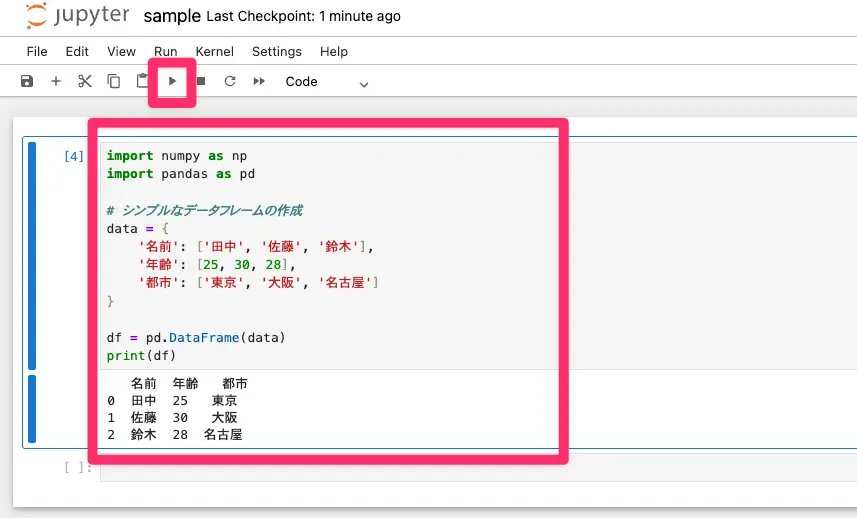Open the Run menu
Viewport: 857px width, 518px height.
[x=166, y=51]
